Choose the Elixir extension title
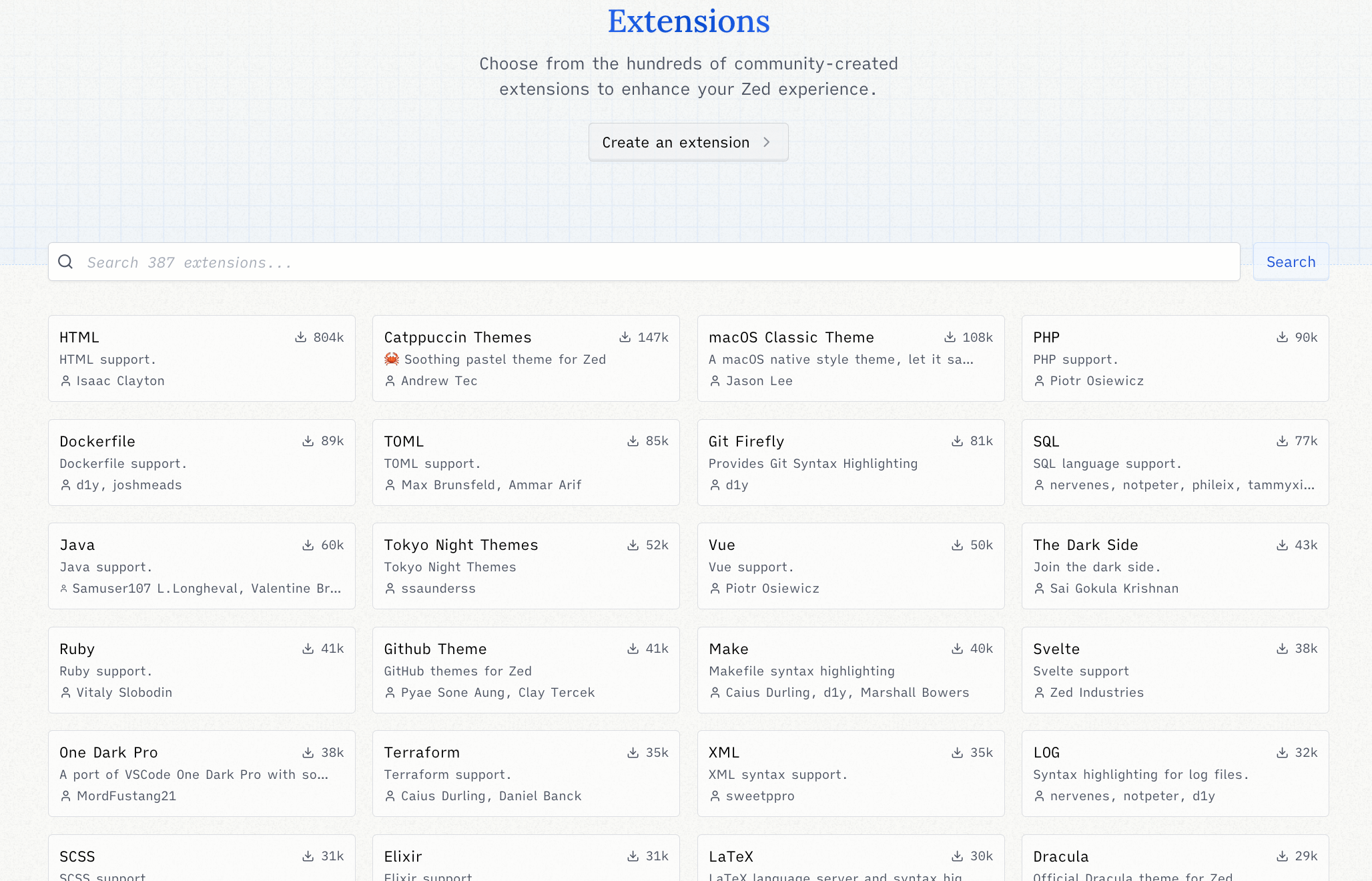Screen dimensions: 1372x881 [x=403, y=857]
